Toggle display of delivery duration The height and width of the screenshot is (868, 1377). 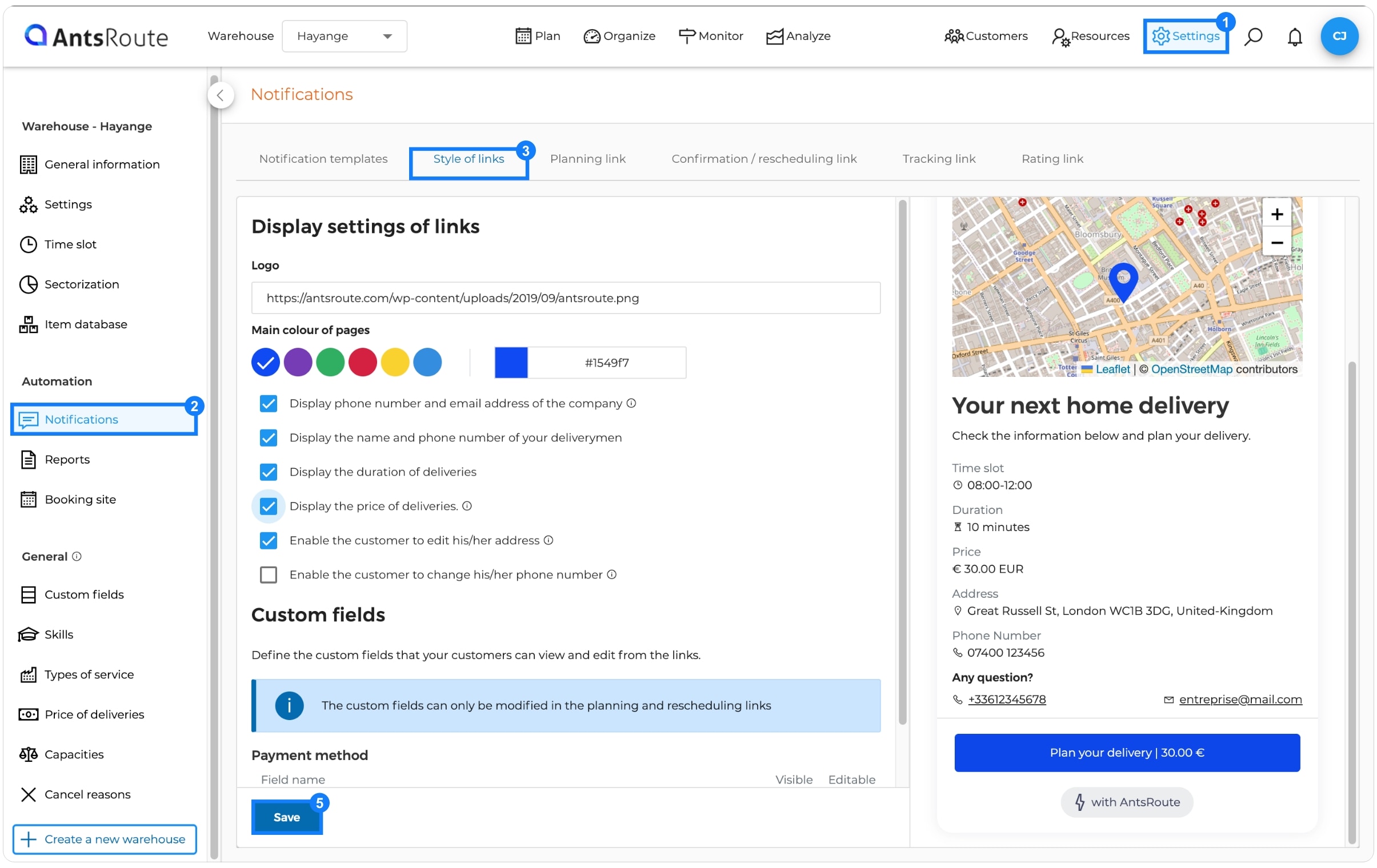268,472
